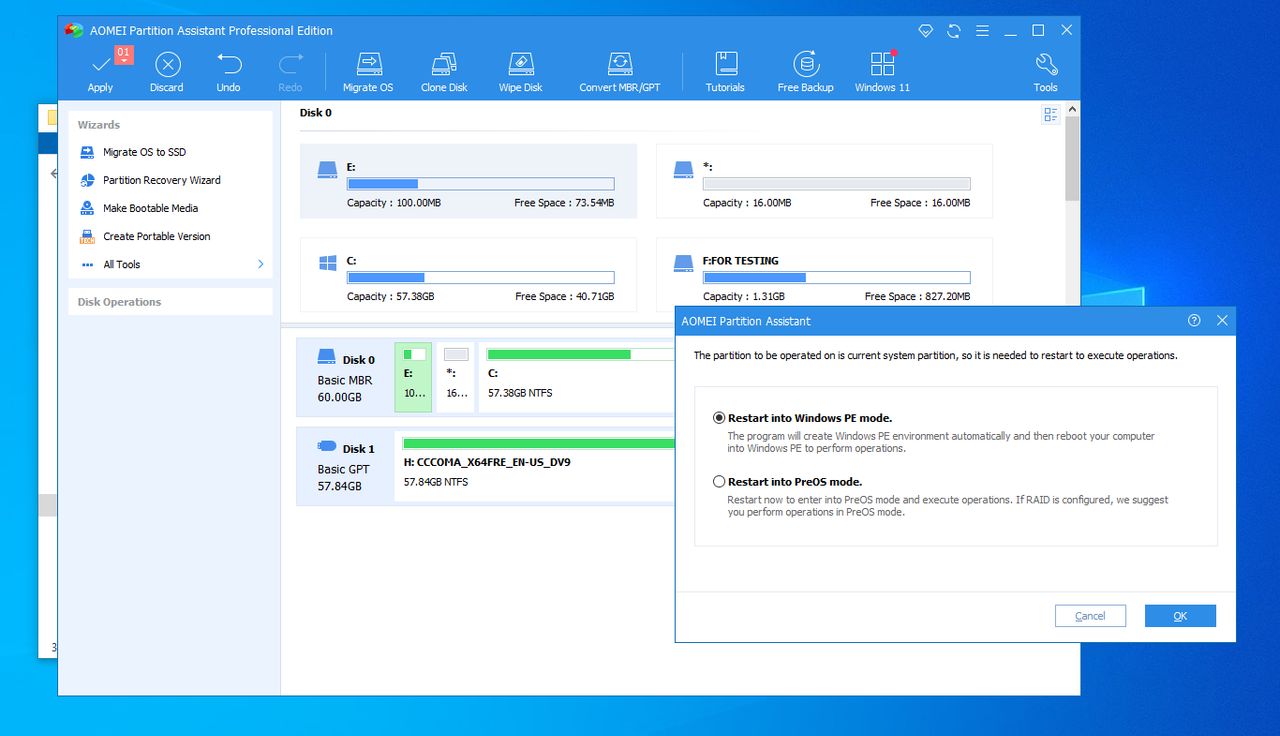
Task: Cancel the restart dialog
Action: [x=1090, y=616]
